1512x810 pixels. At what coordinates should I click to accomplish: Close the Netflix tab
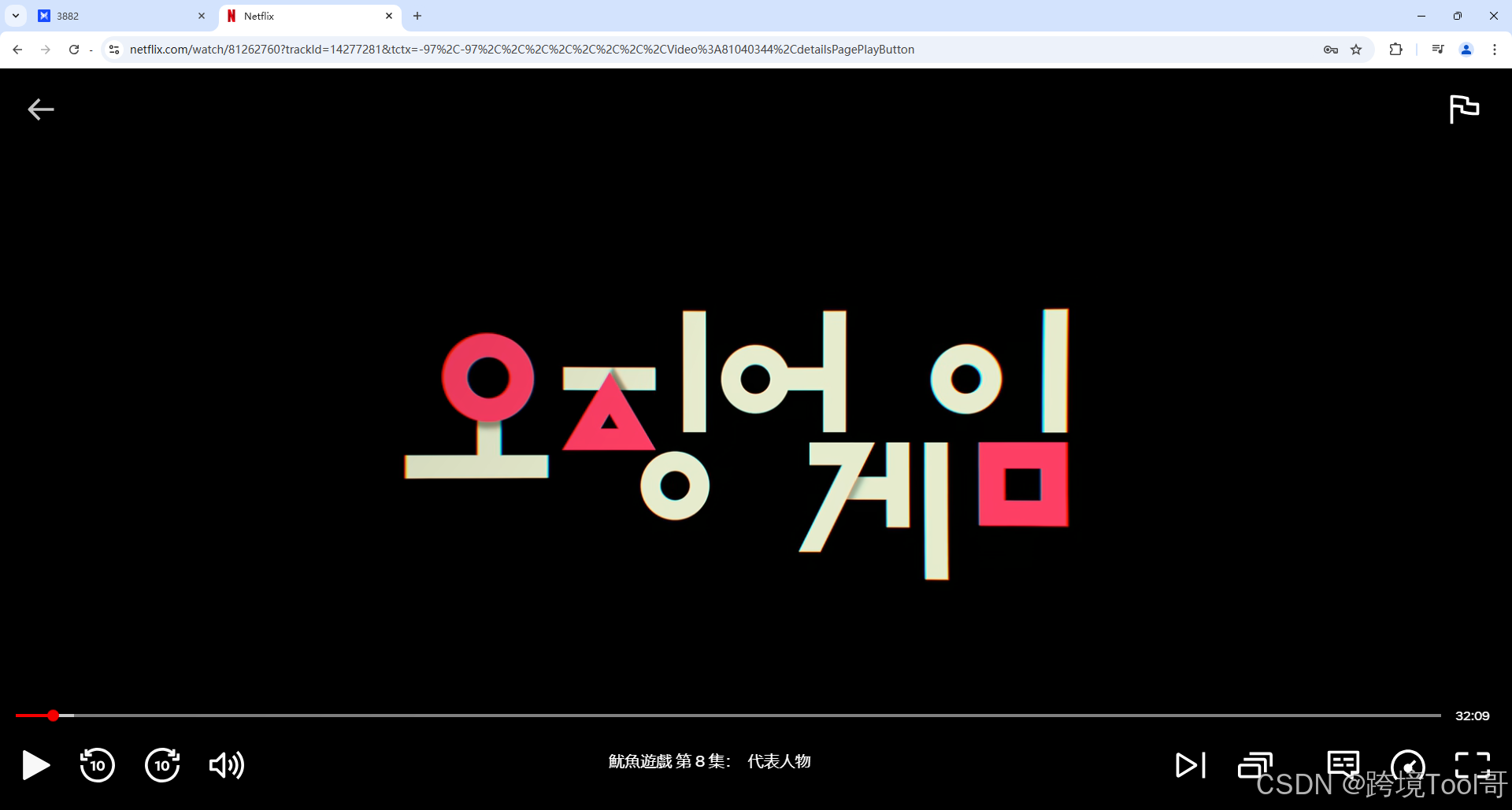tap(389, 16)
